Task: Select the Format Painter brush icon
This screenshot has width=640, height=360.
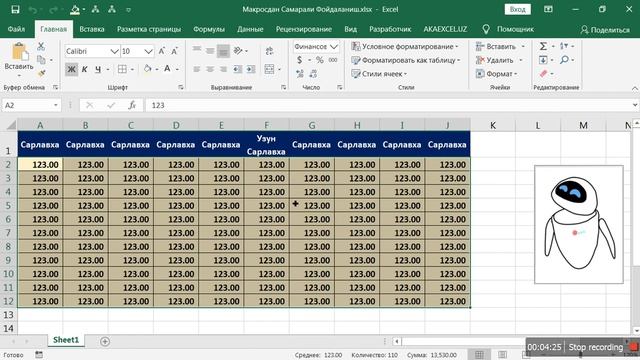Action: click(x=41, y=73)
